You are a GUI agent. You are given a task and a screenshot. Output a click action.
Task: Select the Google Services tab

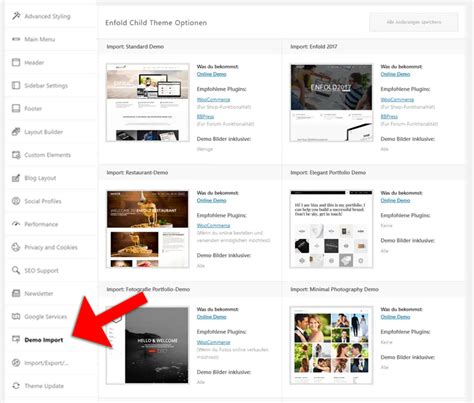[52, 316]
